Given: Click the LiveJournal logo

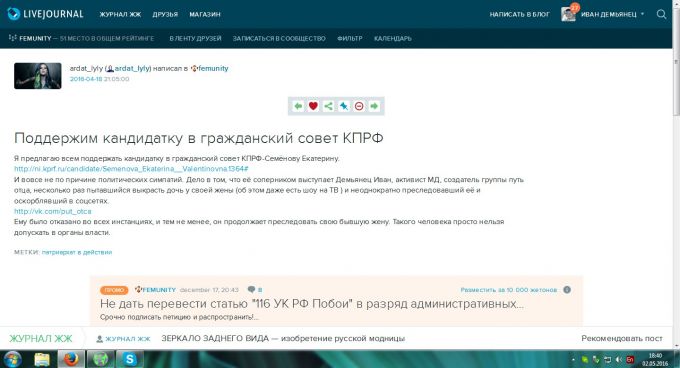Looking at the screenshot, I should click(x=45, y=14).
